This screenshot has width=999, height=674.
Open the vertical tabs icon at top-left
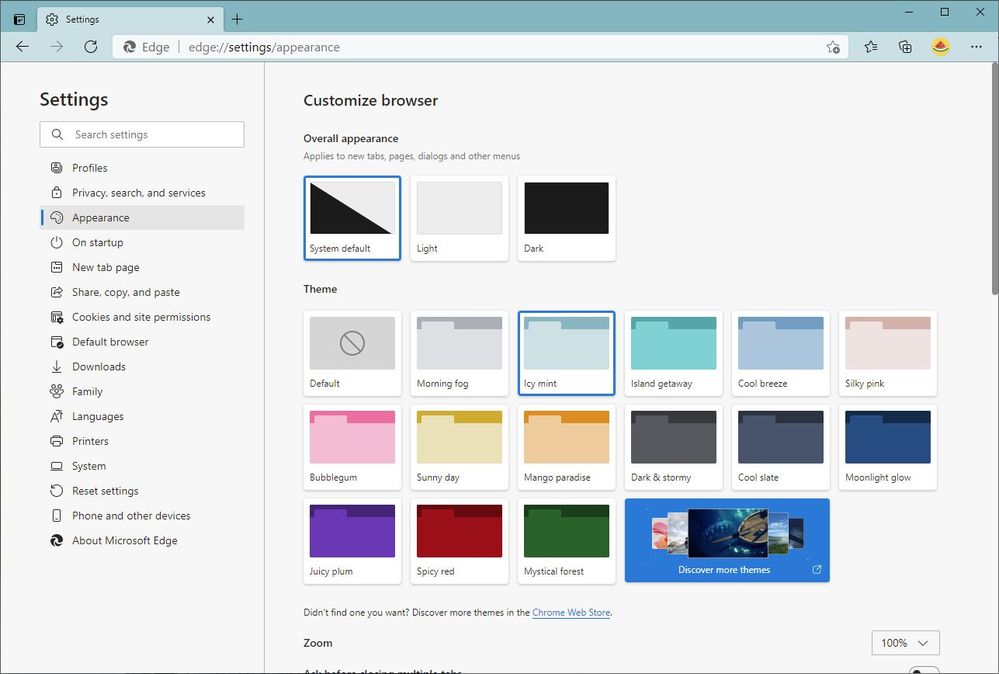20,19
